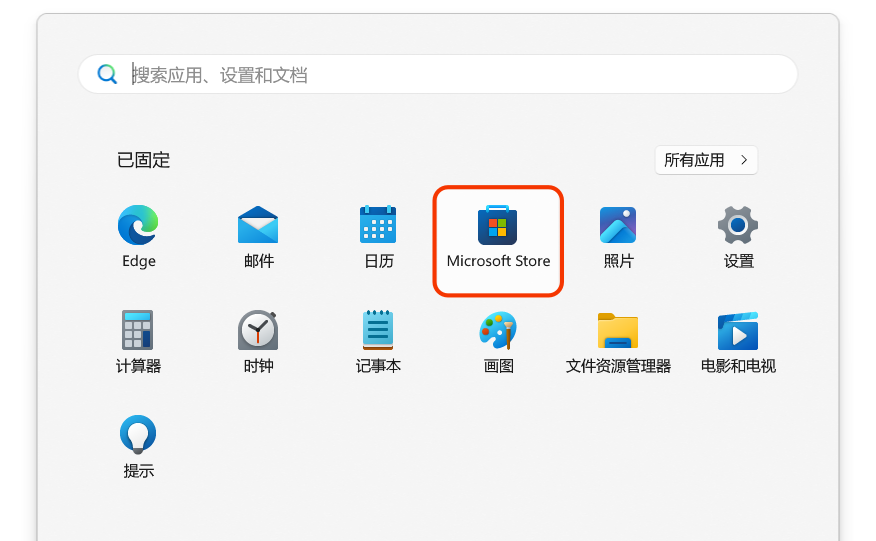Launch the 时钟 clock app
Screen dimensions: 876x541
point(258,330)
